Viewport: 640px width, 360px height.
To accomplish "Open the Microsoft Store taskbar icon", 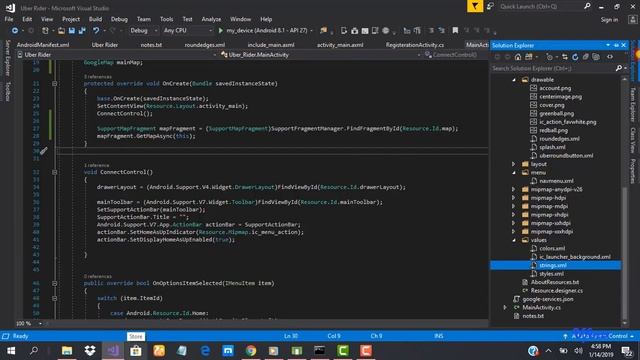I will click(x=136, y=351).
